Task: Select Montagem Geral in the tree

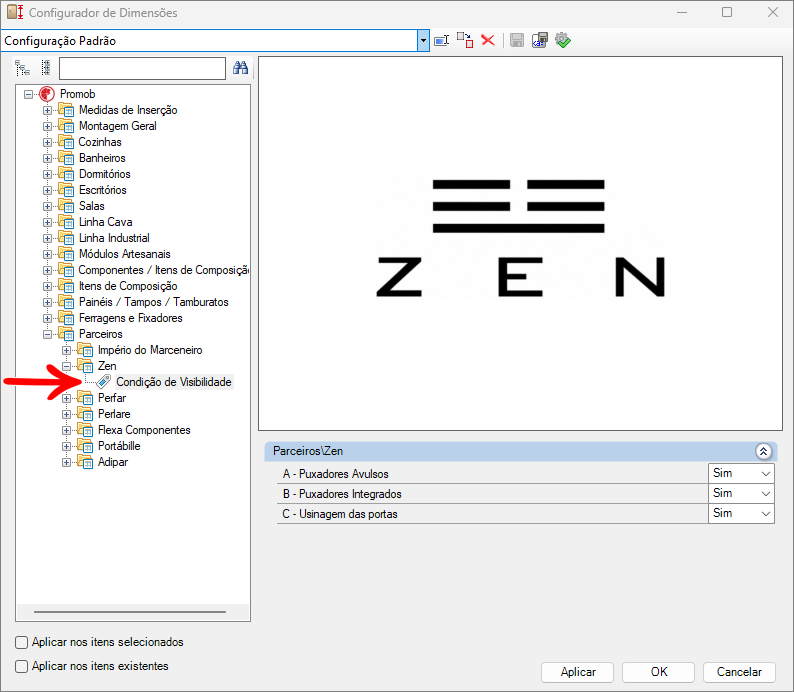Action: [x=117, y=126]
